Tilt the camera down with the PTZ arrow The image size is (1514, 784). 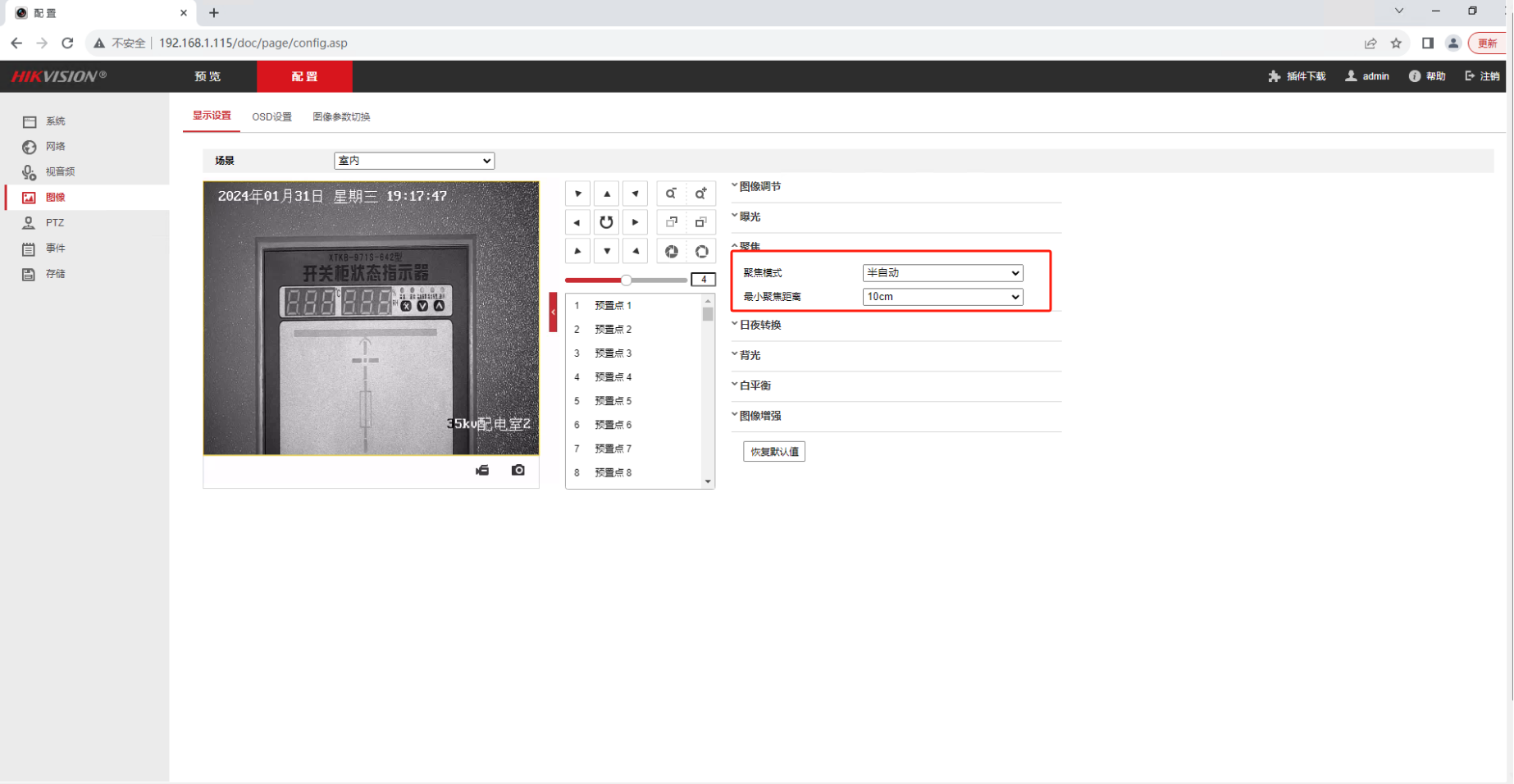pos(607,251)
